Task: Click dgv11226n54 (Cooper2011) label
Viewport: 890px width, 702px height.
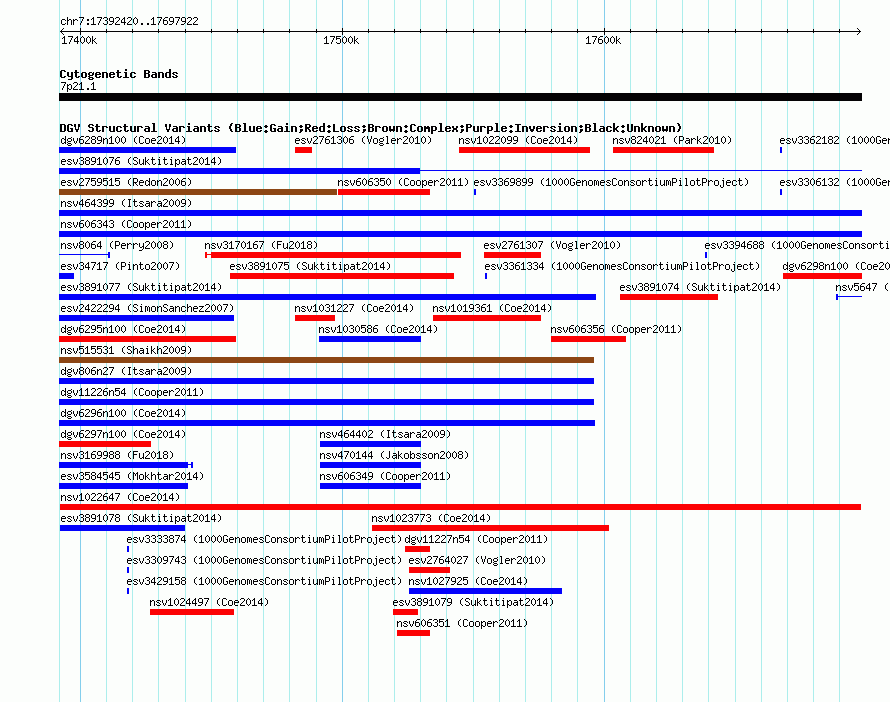Action: (132, 392)
